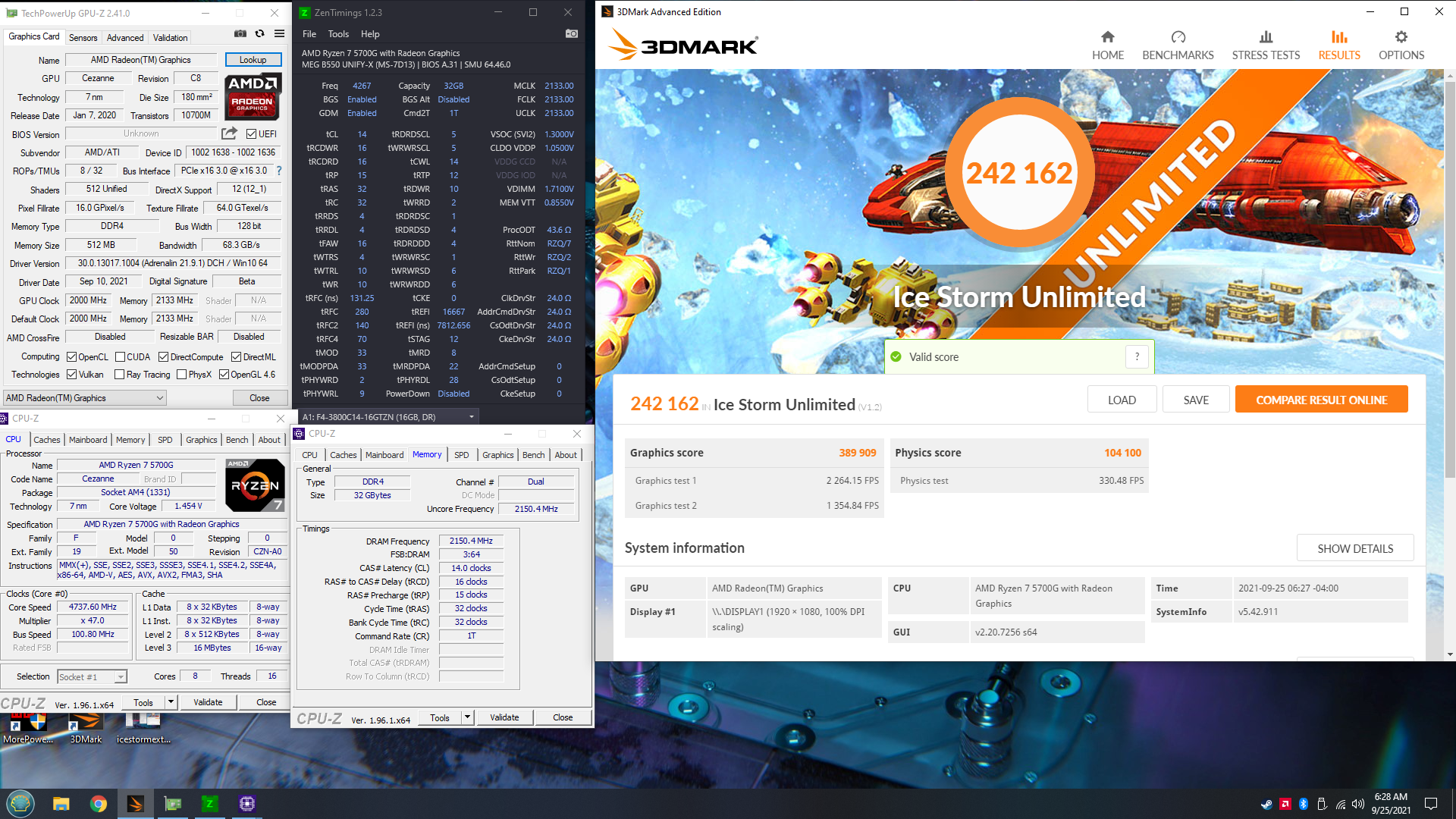1456x819 pixels.
Task: Open 3DMark RESULTS section
Action: click(x=1339, y=45)
